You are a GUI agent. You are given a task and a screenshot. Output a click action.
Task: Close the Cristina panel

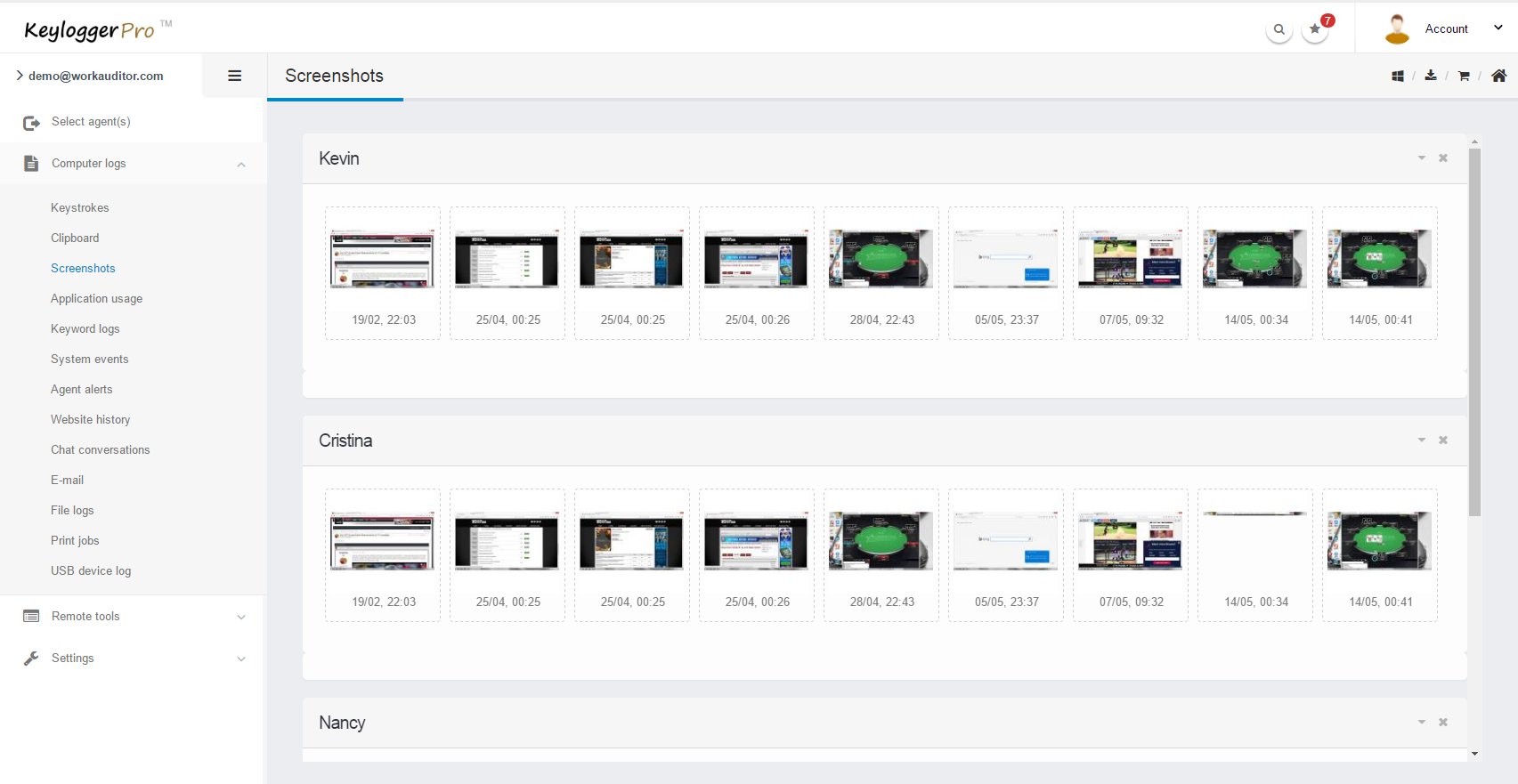point(1443,440)
